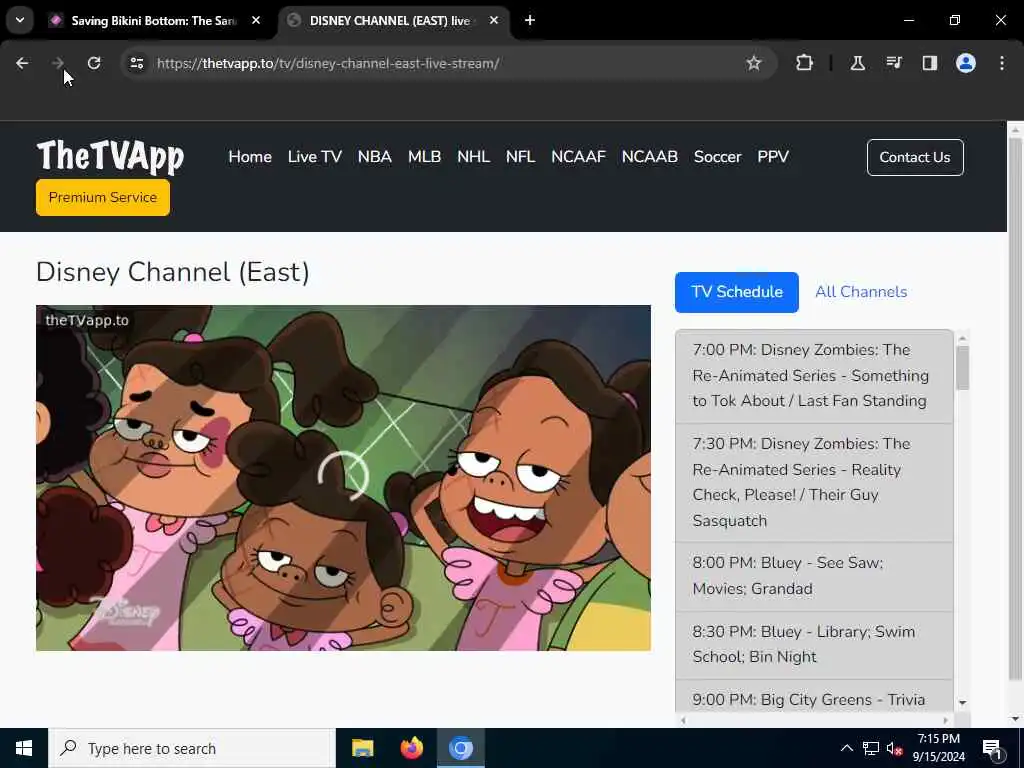Image resolution: width=1024 pixels, height=768 pixels.
Task: Show hidden system tray icons
Action: (846, 748)
